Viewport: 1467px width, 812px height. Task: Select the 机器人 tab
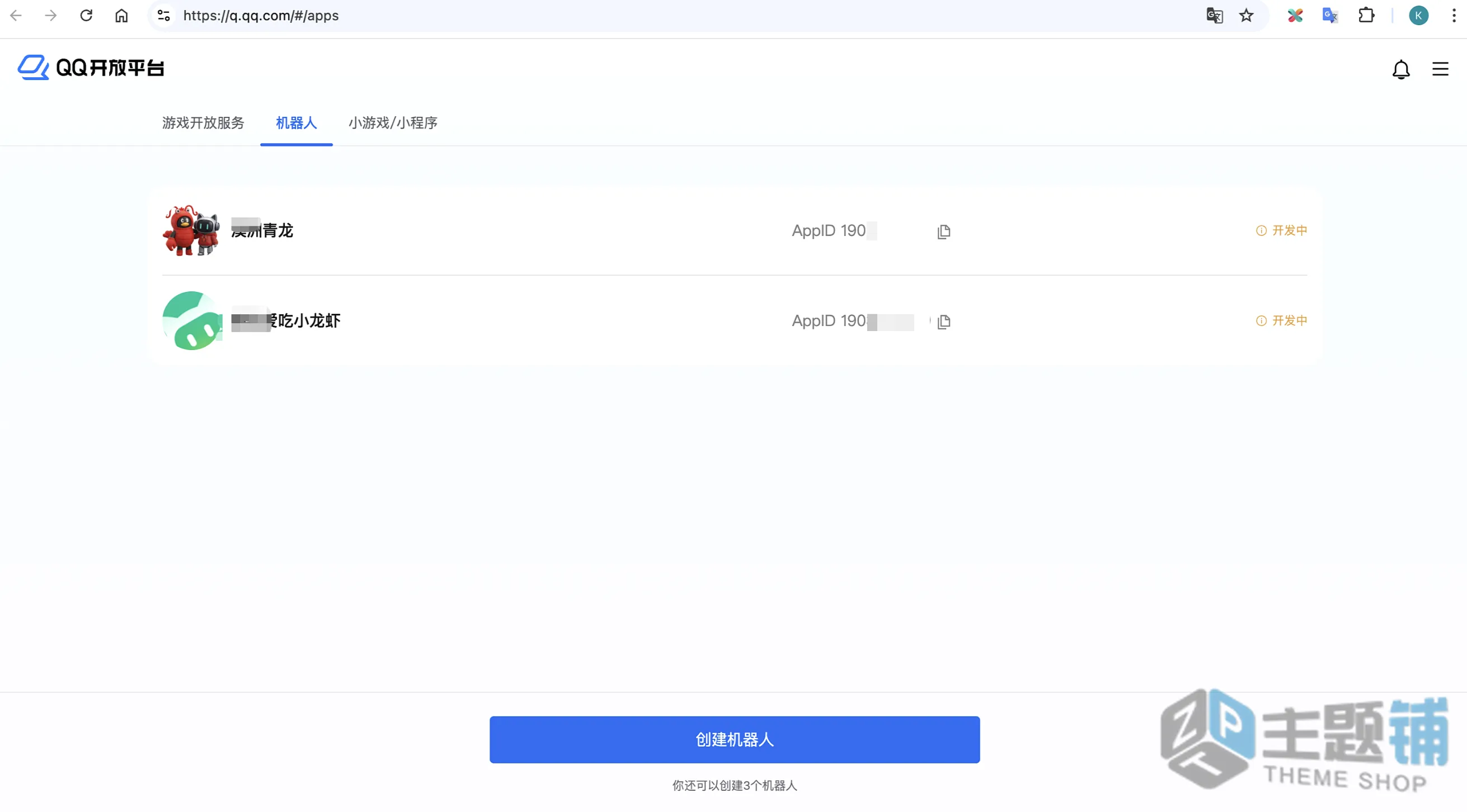tap(296, 123)
